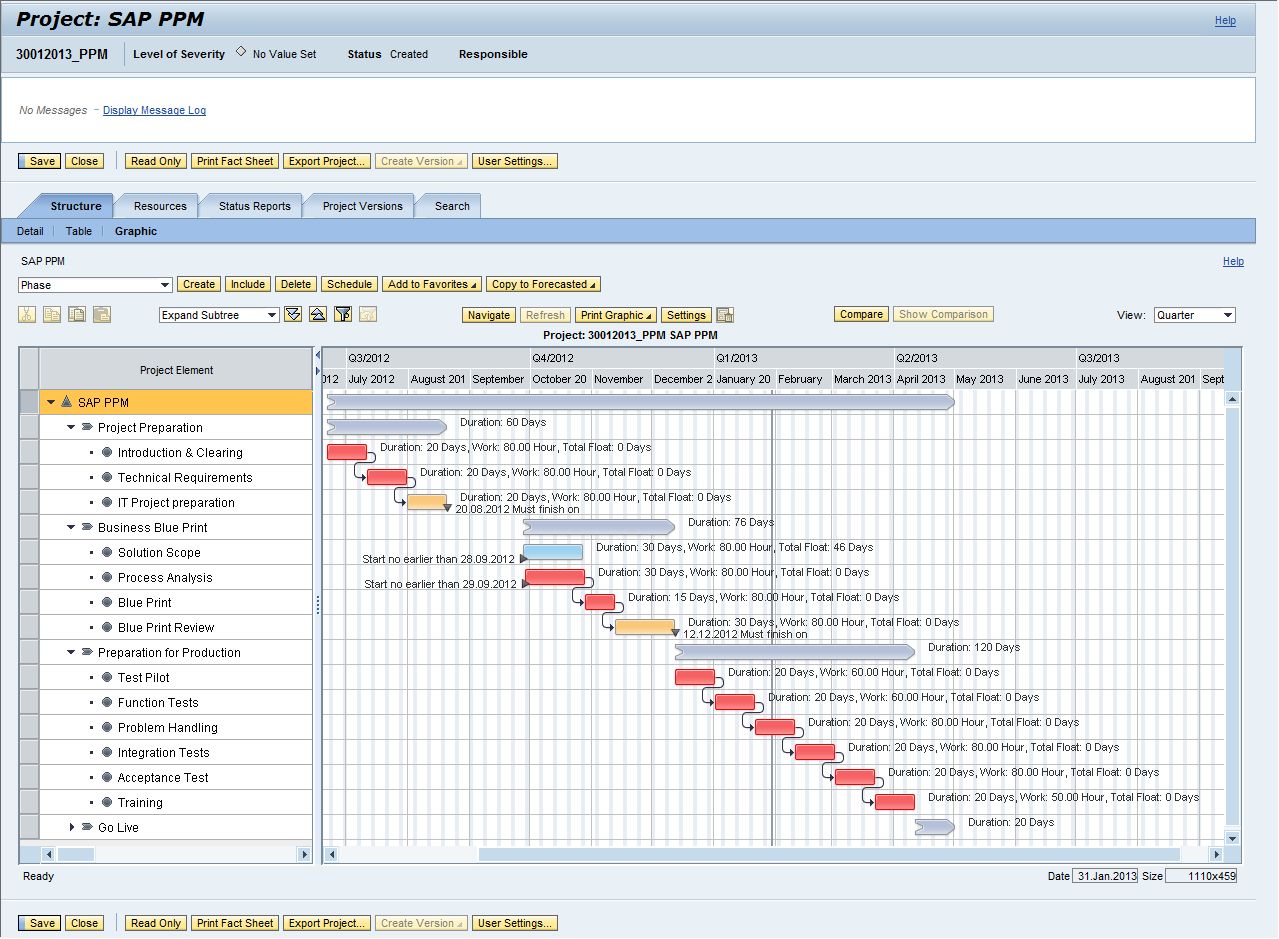Click the expand-all arrow icon
The image size is (1279, 939).
point(293,315)
